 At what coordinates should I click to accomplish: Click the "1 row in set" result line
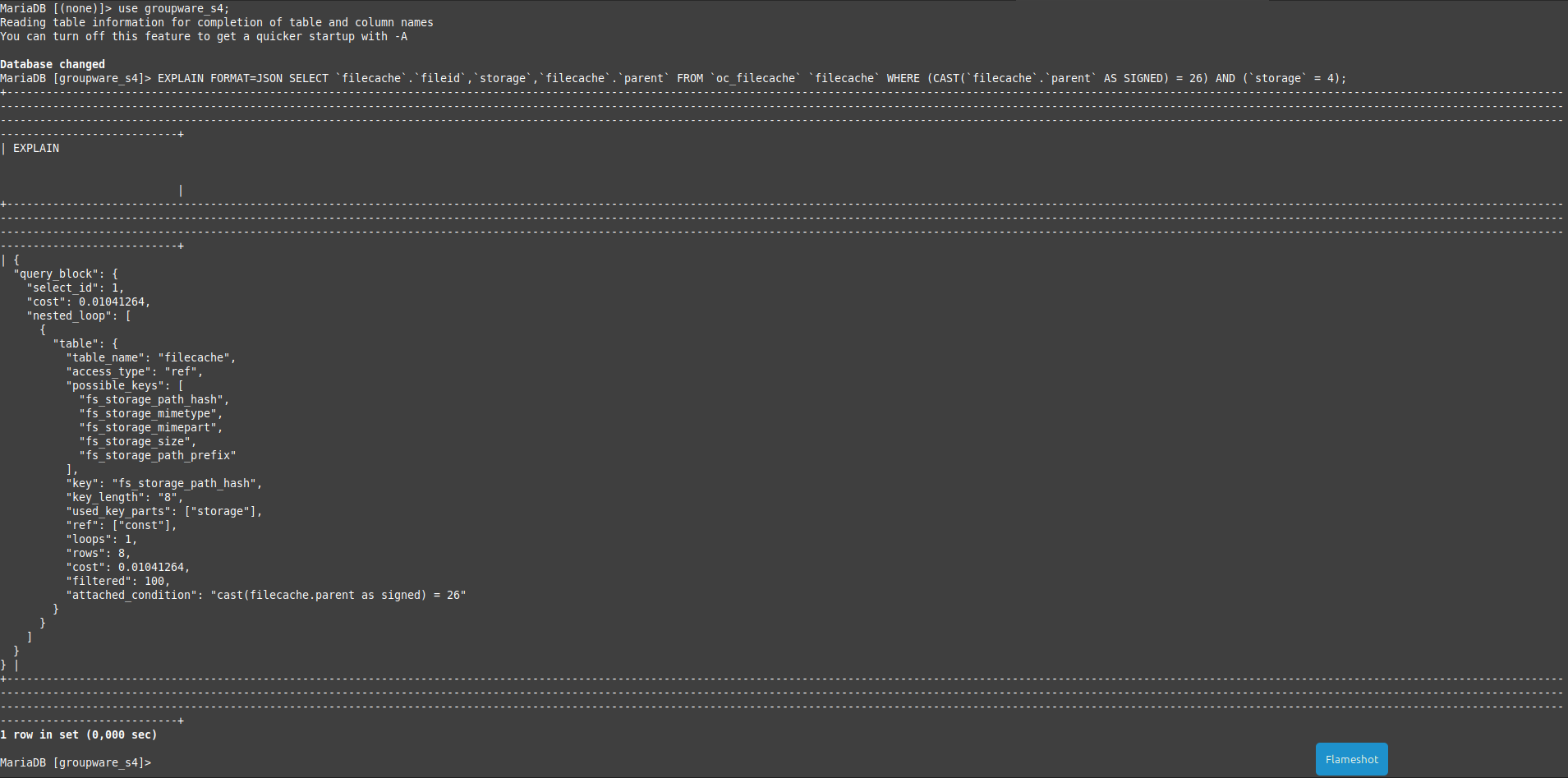(79, 734)
